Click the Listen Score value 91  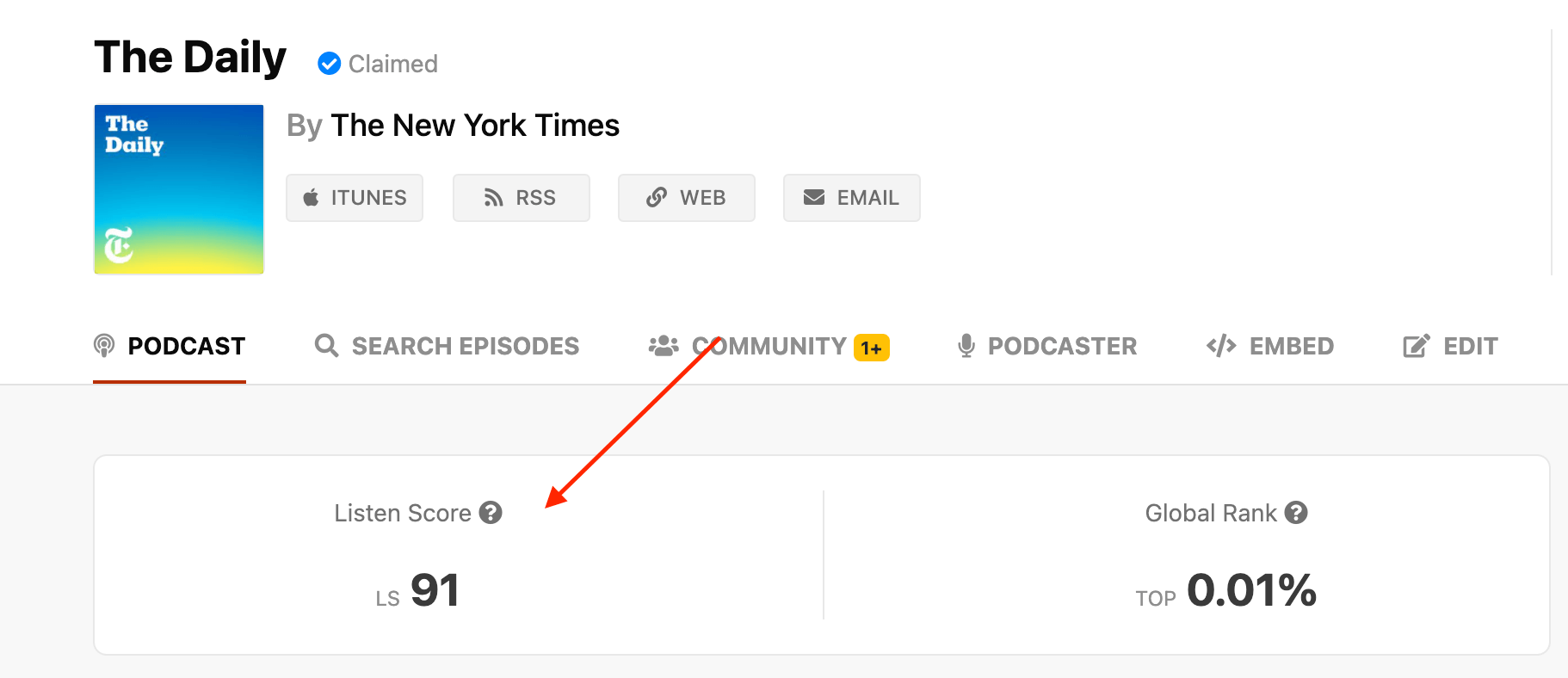tap(435, 590)
